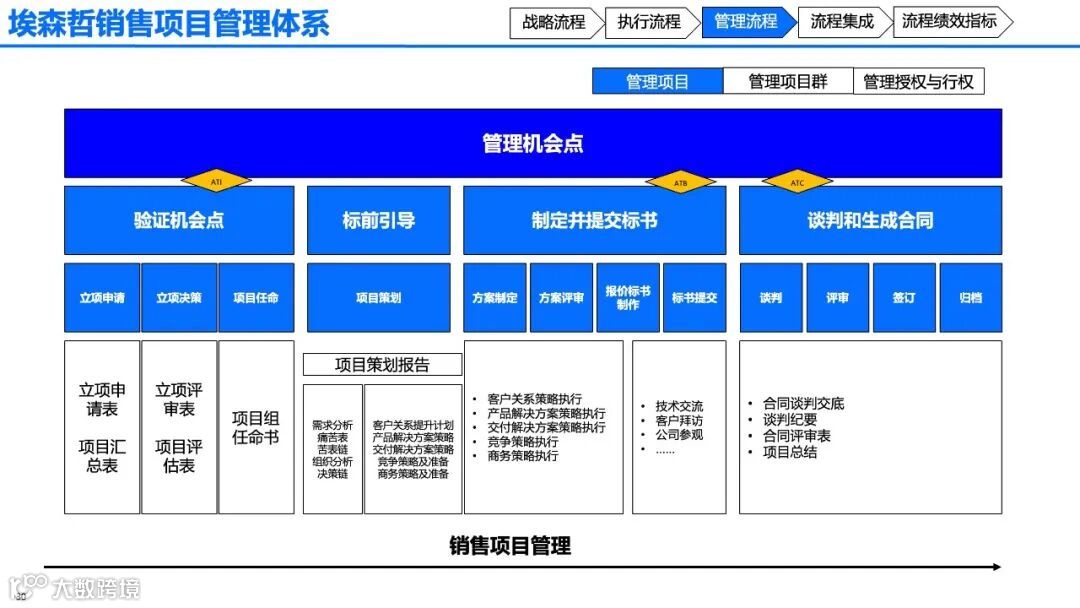Click the 立项决策 step box

click(179, 297)
